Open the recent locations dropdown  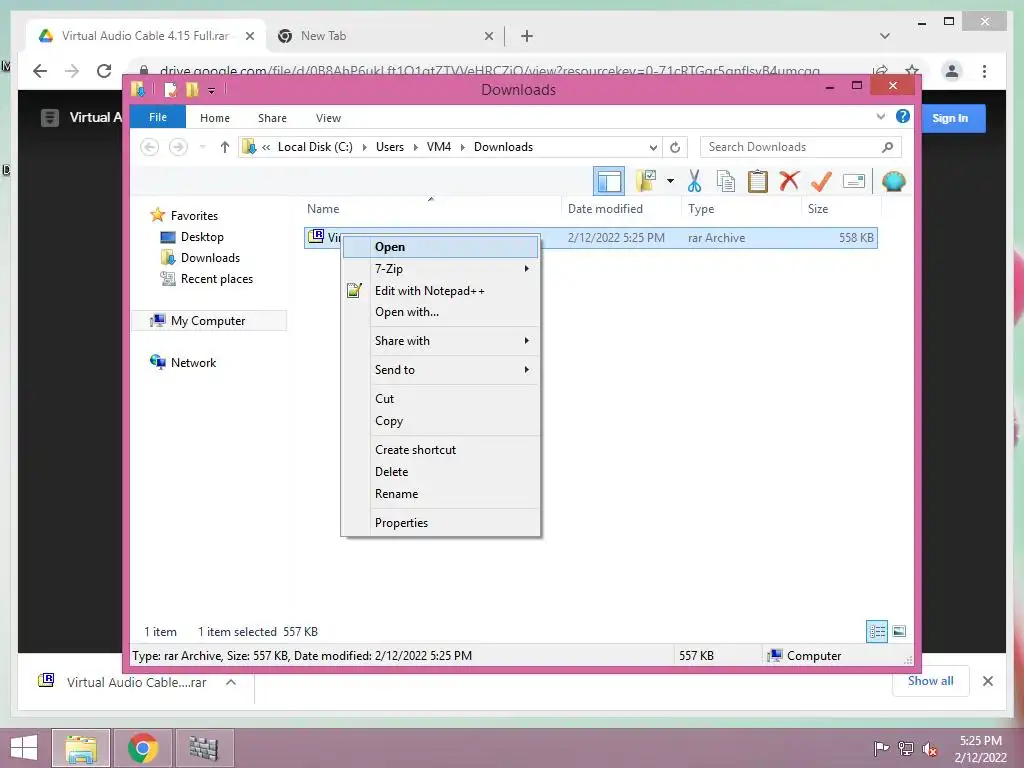pos(203,147)
